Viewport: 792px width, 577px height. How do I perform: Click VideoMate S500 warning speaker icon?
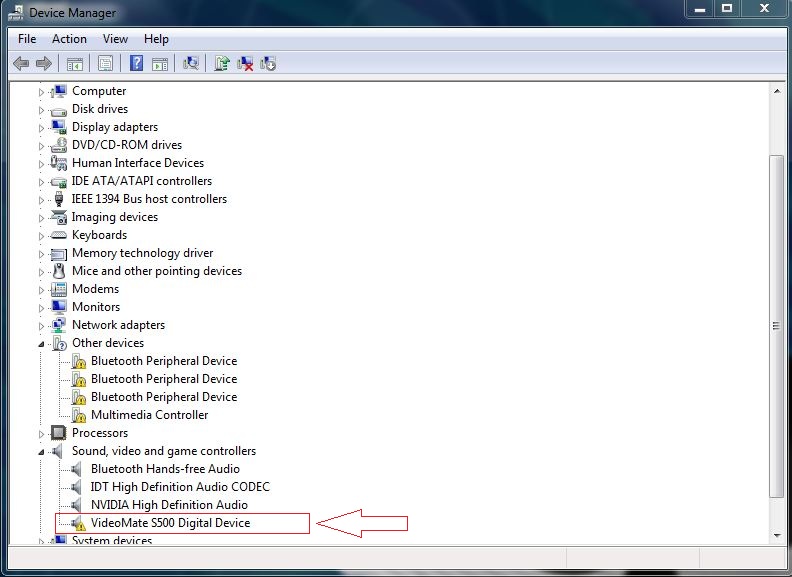point(78,523)
